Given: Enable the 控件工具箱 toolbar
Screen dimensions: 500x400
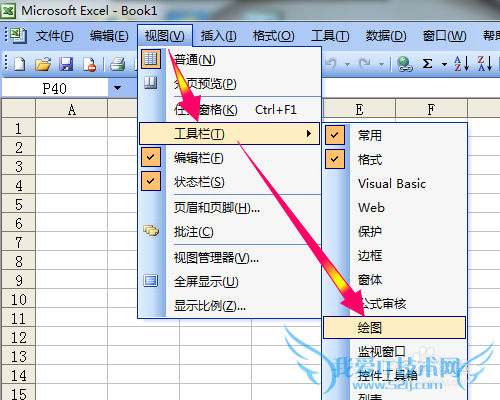Looking at the screenshot, I should point(395,376).
